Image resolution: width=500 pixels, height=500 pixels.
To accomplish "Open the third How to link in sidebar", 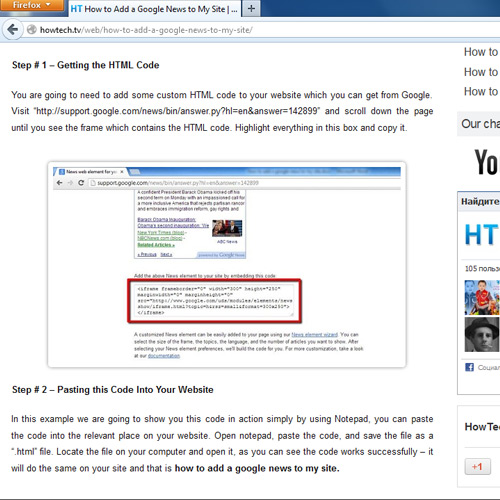I will [x=481, y=91].
